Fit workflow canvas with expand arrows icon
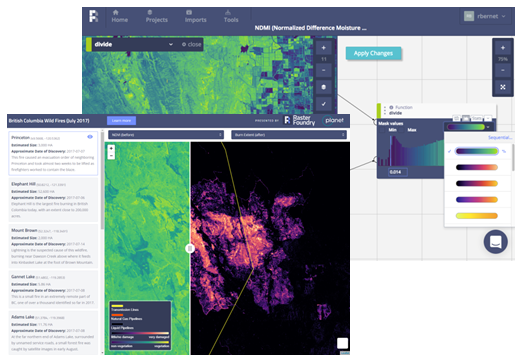The height and width of the screenshot is (362, 521). (x=503, y=87)
